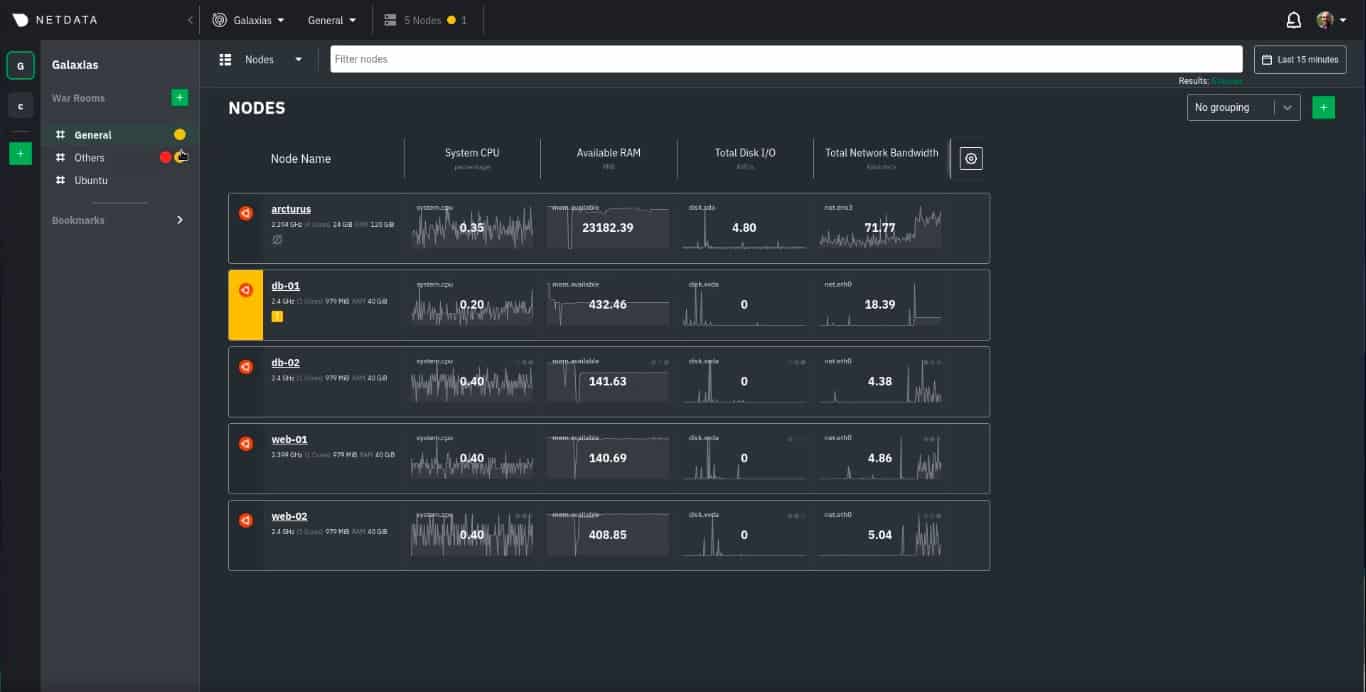Screen dimensions: 1366x692
Task: Open web-01 network chart showing 4.86
Action: [880, 458]
